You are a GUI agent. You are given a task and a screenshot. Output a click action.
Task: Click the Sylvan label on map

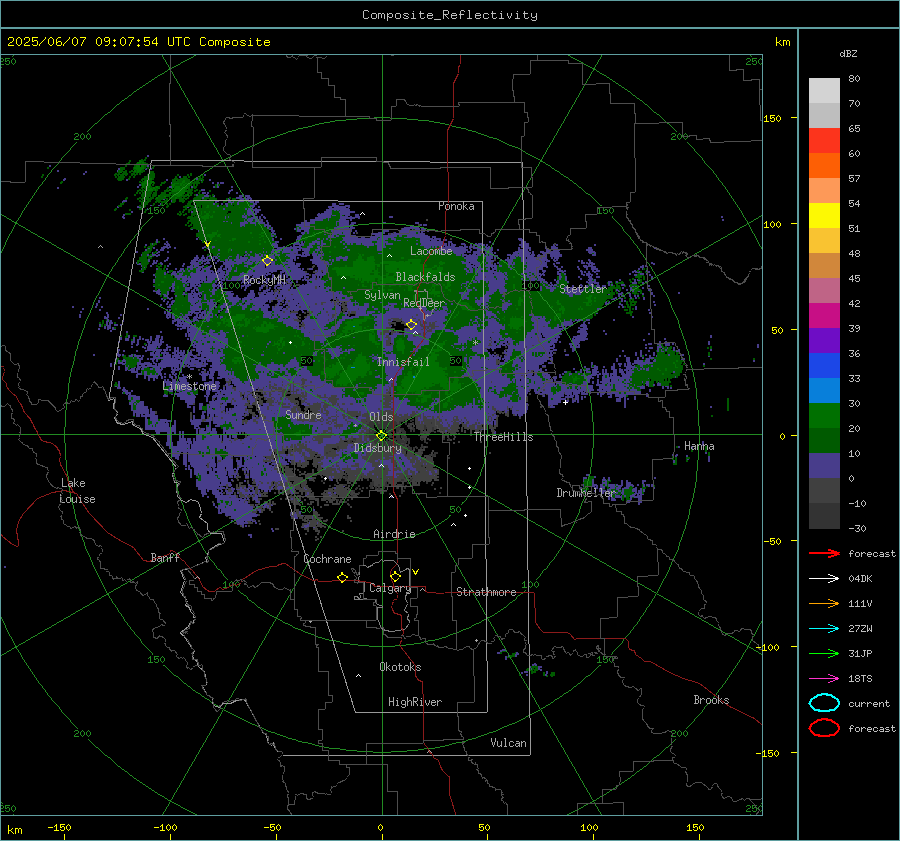[x=382, y=295]
